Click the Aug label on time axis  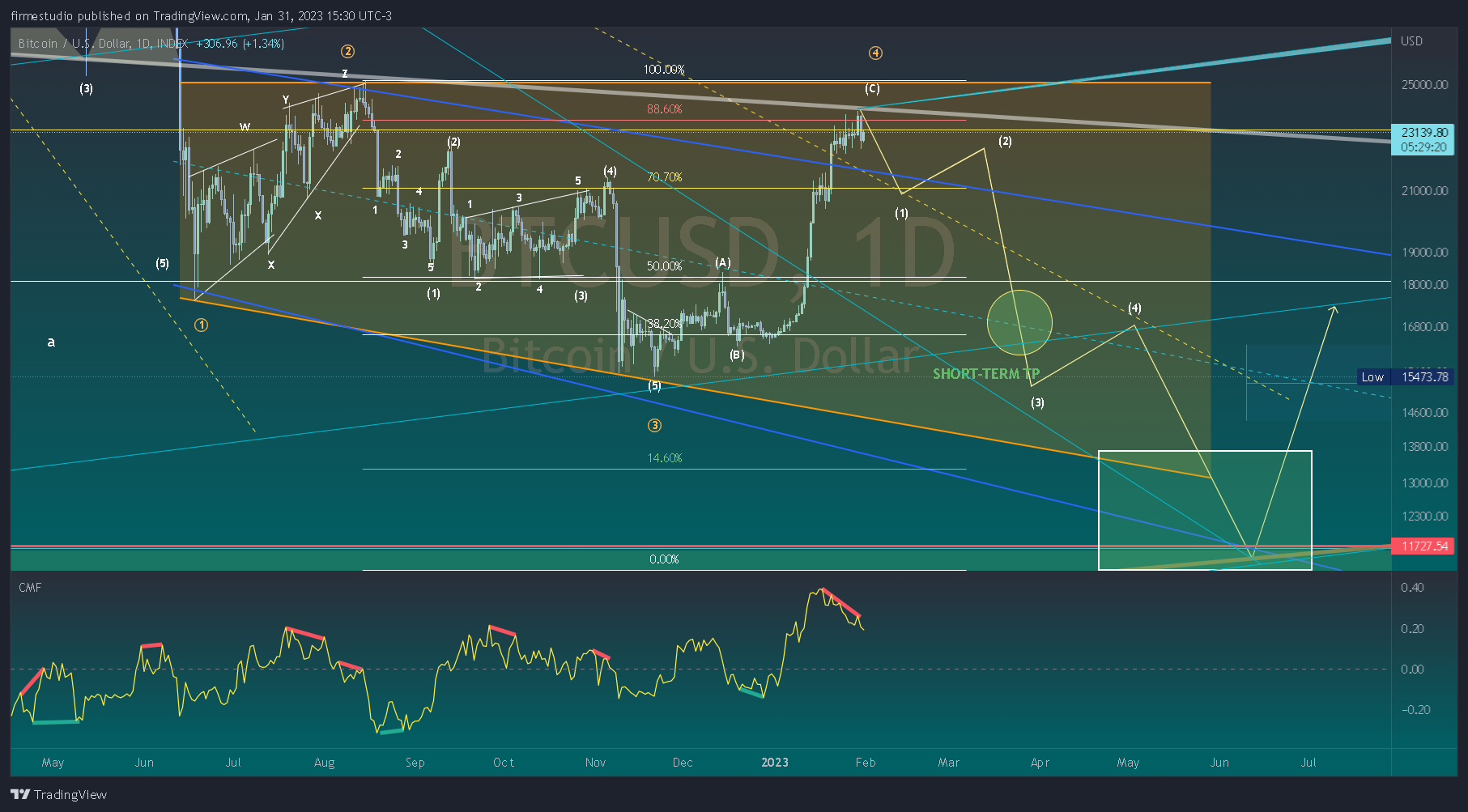[324, 763]
